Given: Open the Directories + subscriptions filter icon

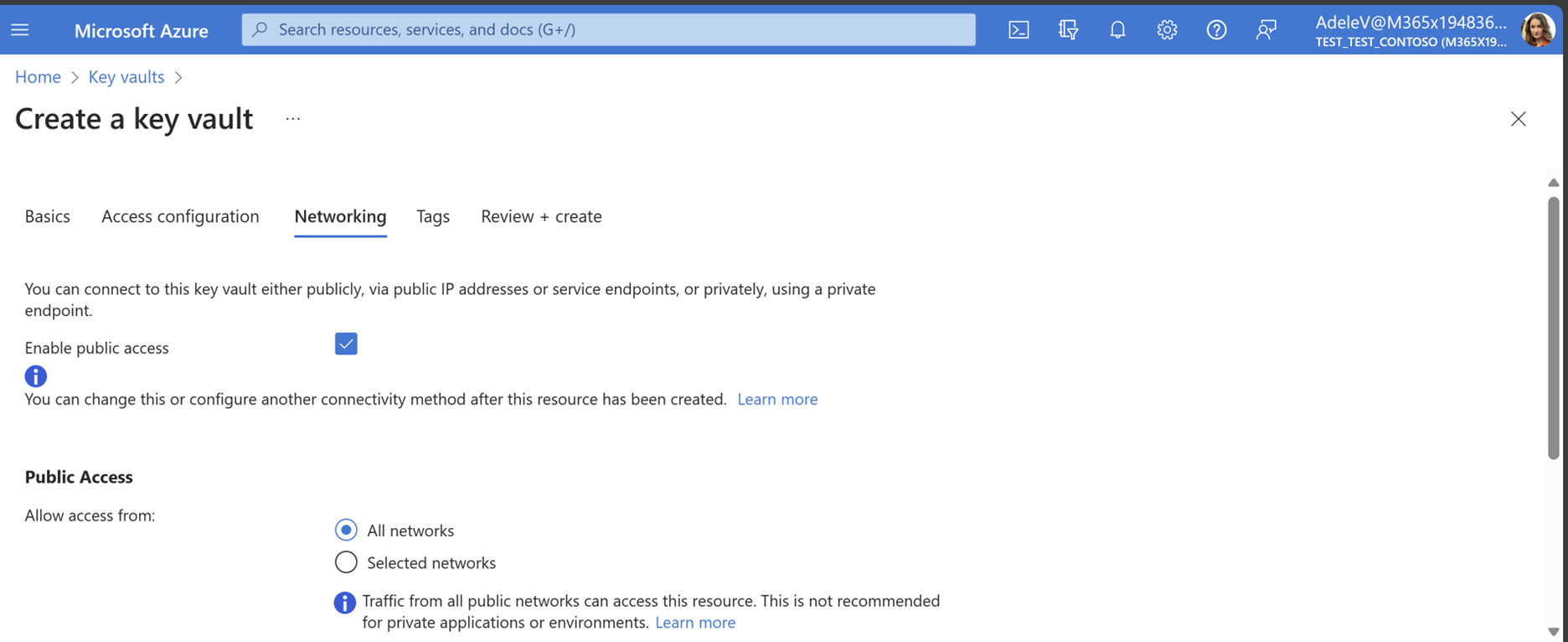Looking at the screenshot, I should (1068, 30).
